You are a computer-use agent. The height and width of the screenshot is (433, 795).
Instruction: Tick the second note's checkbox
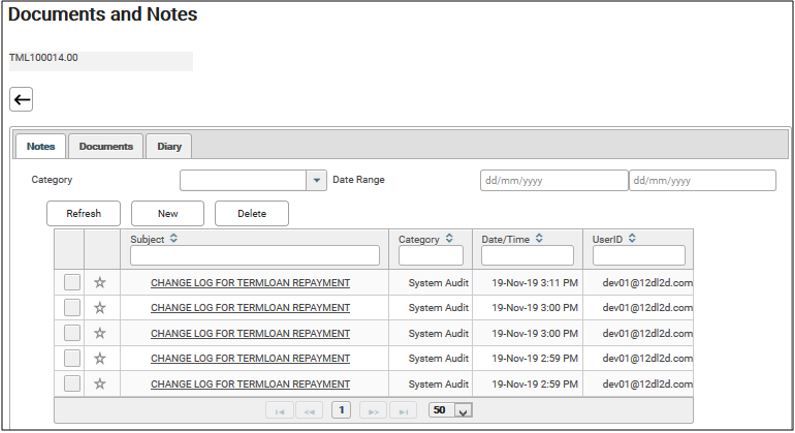tap(72, 308)
